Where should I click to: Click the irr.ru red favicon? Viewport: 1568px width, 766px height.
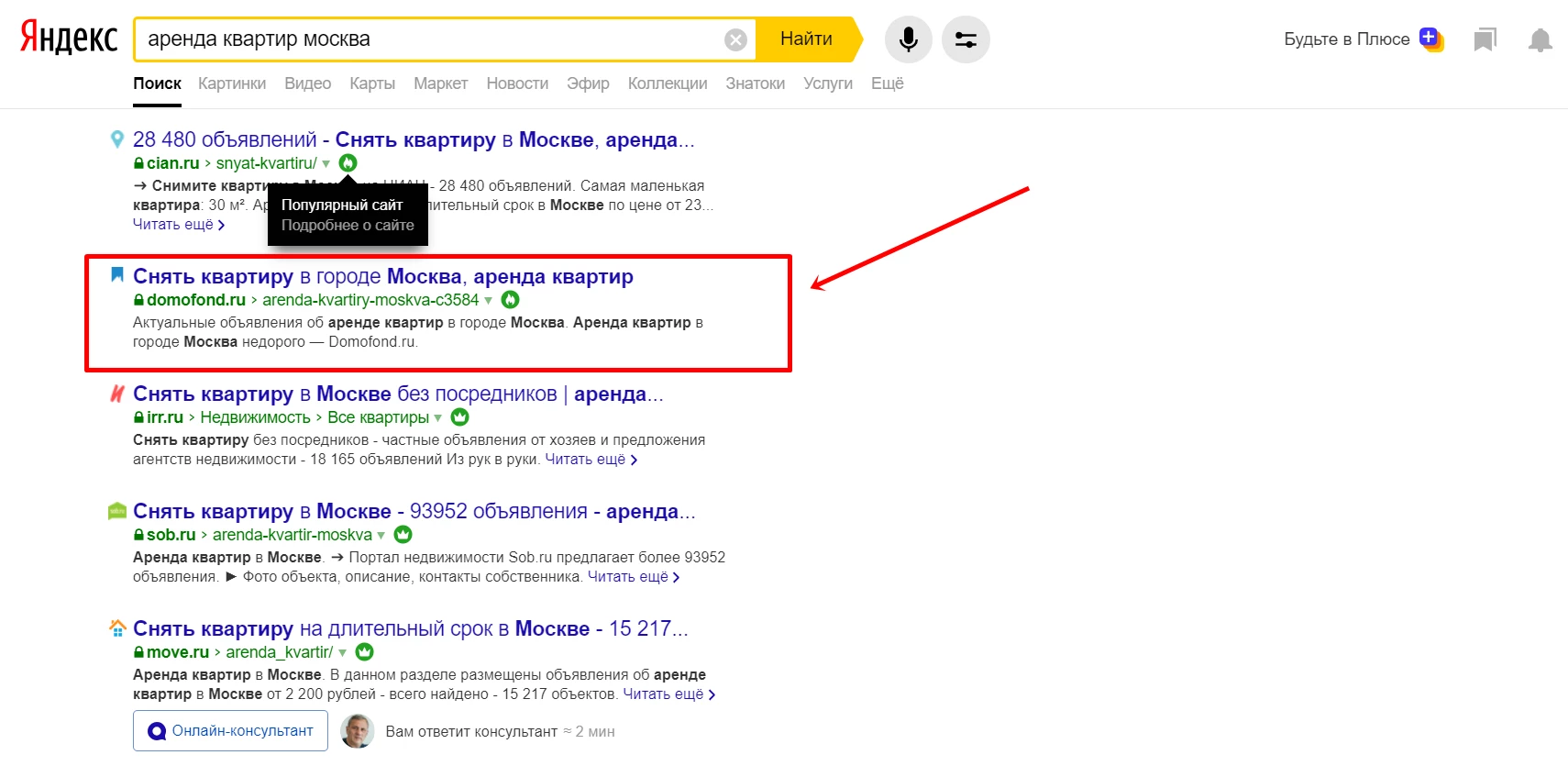tap(116, 394)
